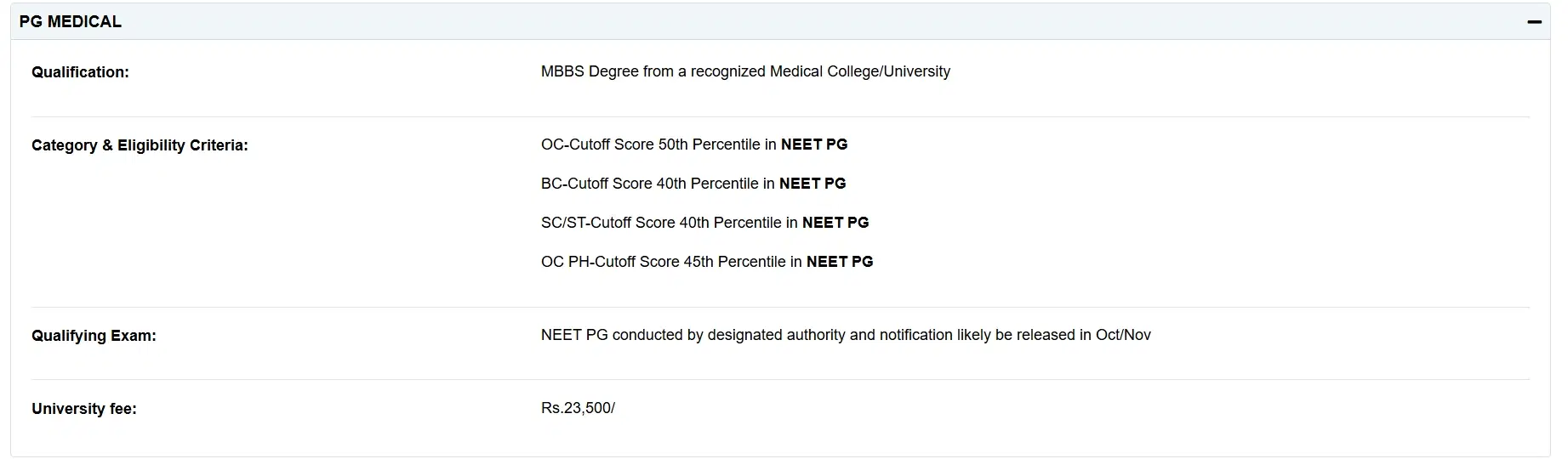The height and width of the screenshot is (459, 1568).
Task: Click bold NEET PG in the OC PH-Cutoff line
Action: 840,262
